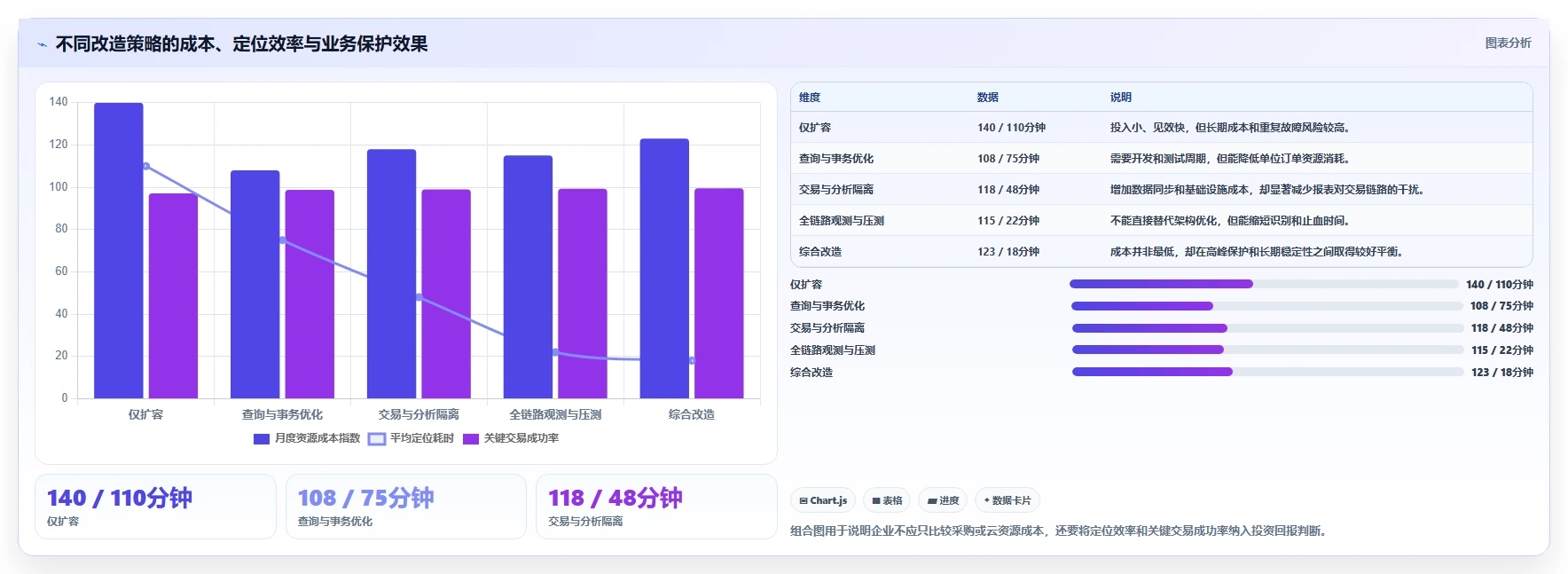Click the 123 / 18分钟 value beside the progress bar
Image resolution: width=1568 pixels, height=574 pixels.
(1502, 373)
